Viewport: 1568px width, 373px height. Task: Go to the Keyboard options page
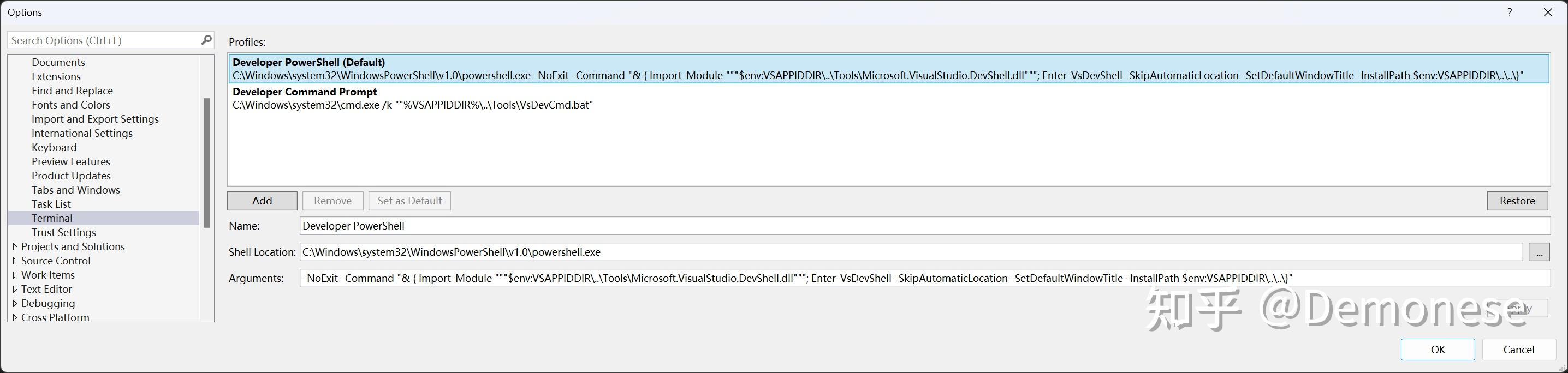(x=54, y=148)
